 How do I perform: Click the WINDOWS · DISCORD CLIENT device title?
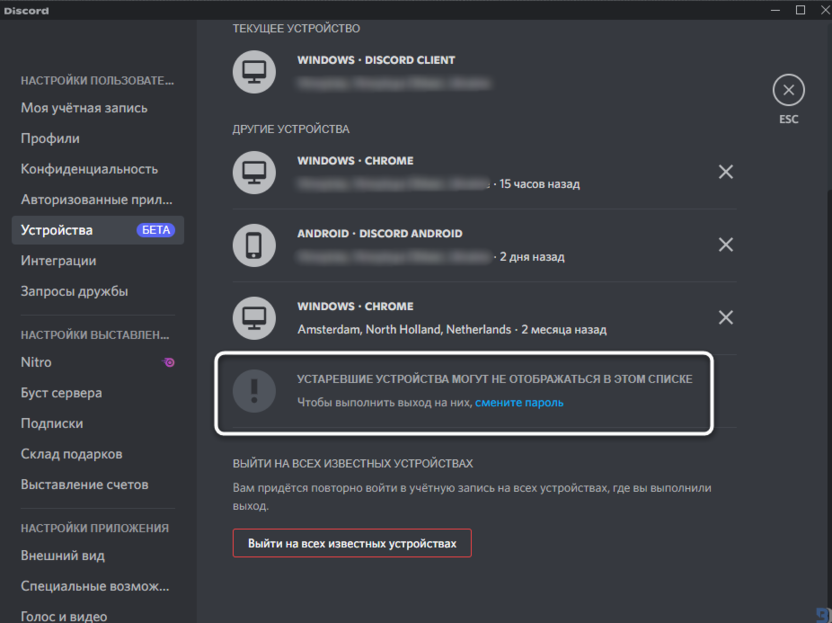tap(376, 60)
